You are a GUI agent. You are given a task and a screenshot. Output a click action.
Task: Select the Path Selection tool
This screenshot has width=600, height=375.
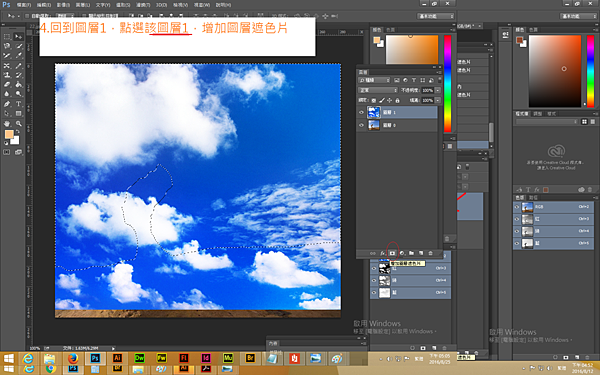pyautogui.click(x=7, y=114)
